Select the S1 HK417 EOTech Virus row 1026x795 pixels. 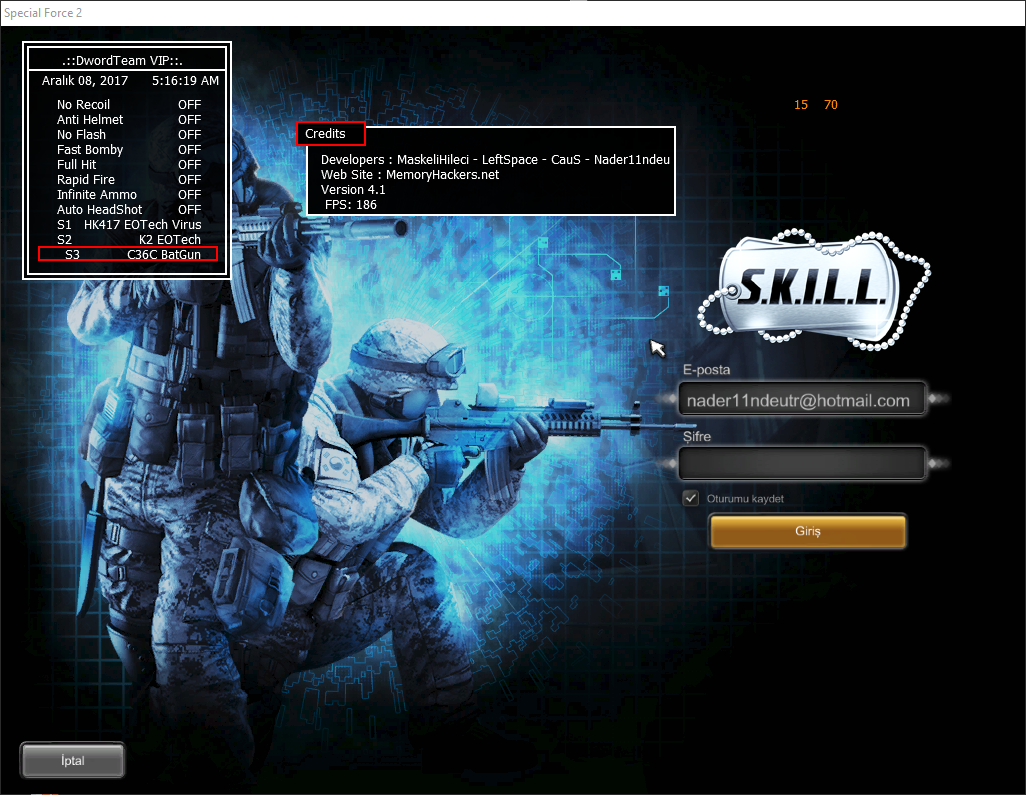[x=129, y=224]
